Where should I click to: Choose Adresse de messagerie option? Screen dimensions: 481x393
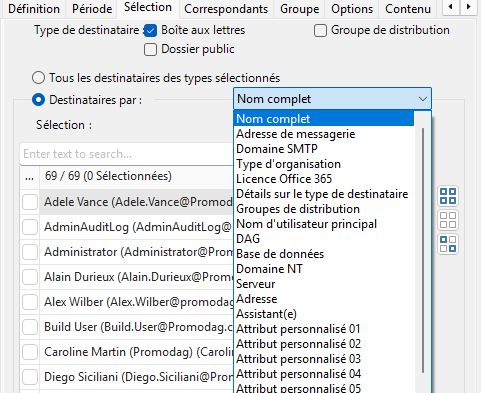coord(324,134)
